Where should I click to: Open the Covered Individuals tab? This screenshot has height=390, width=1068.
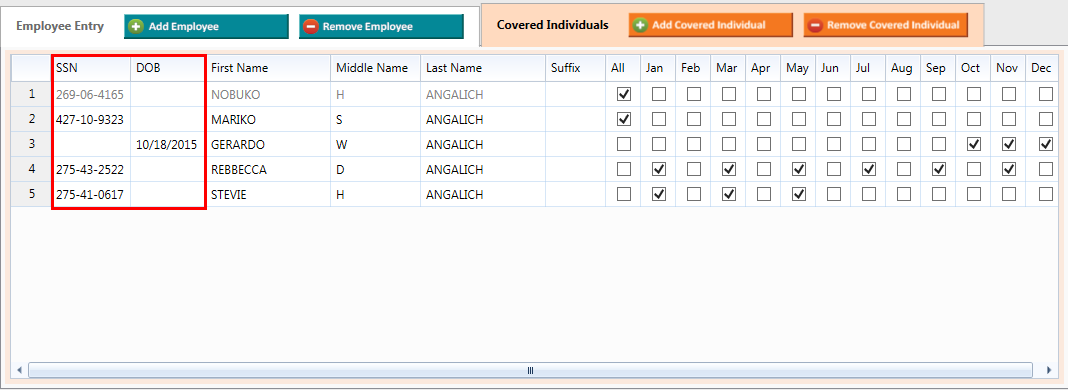point(552,25)
